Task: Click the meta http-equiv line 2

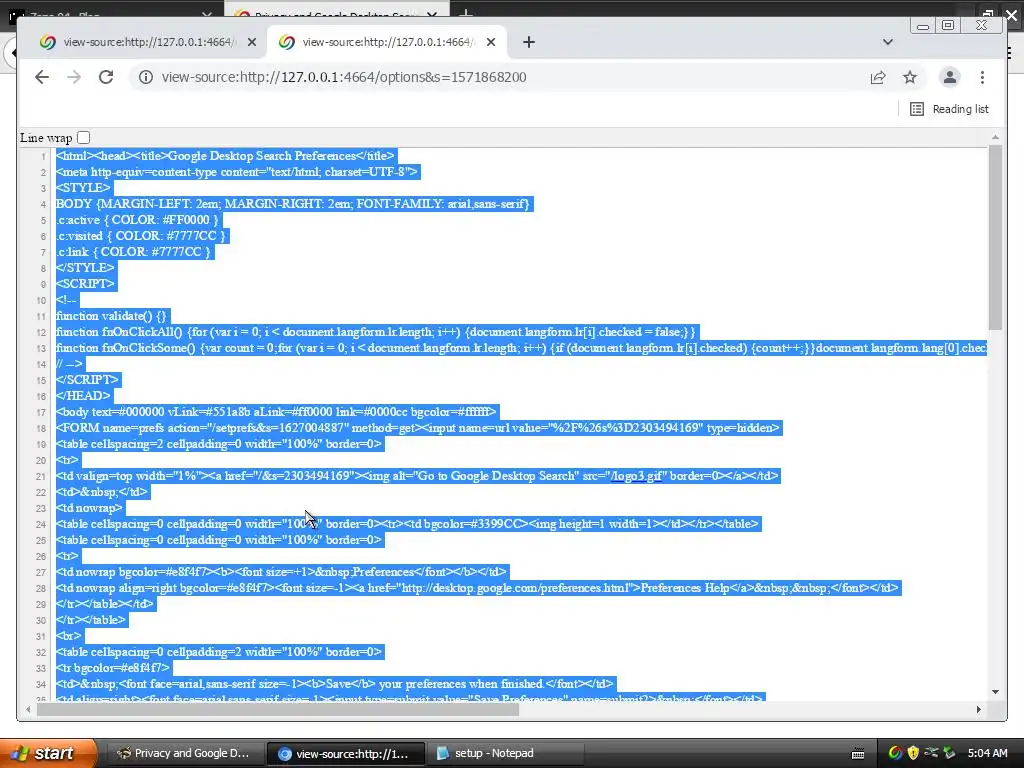Action: coord(237,172)
